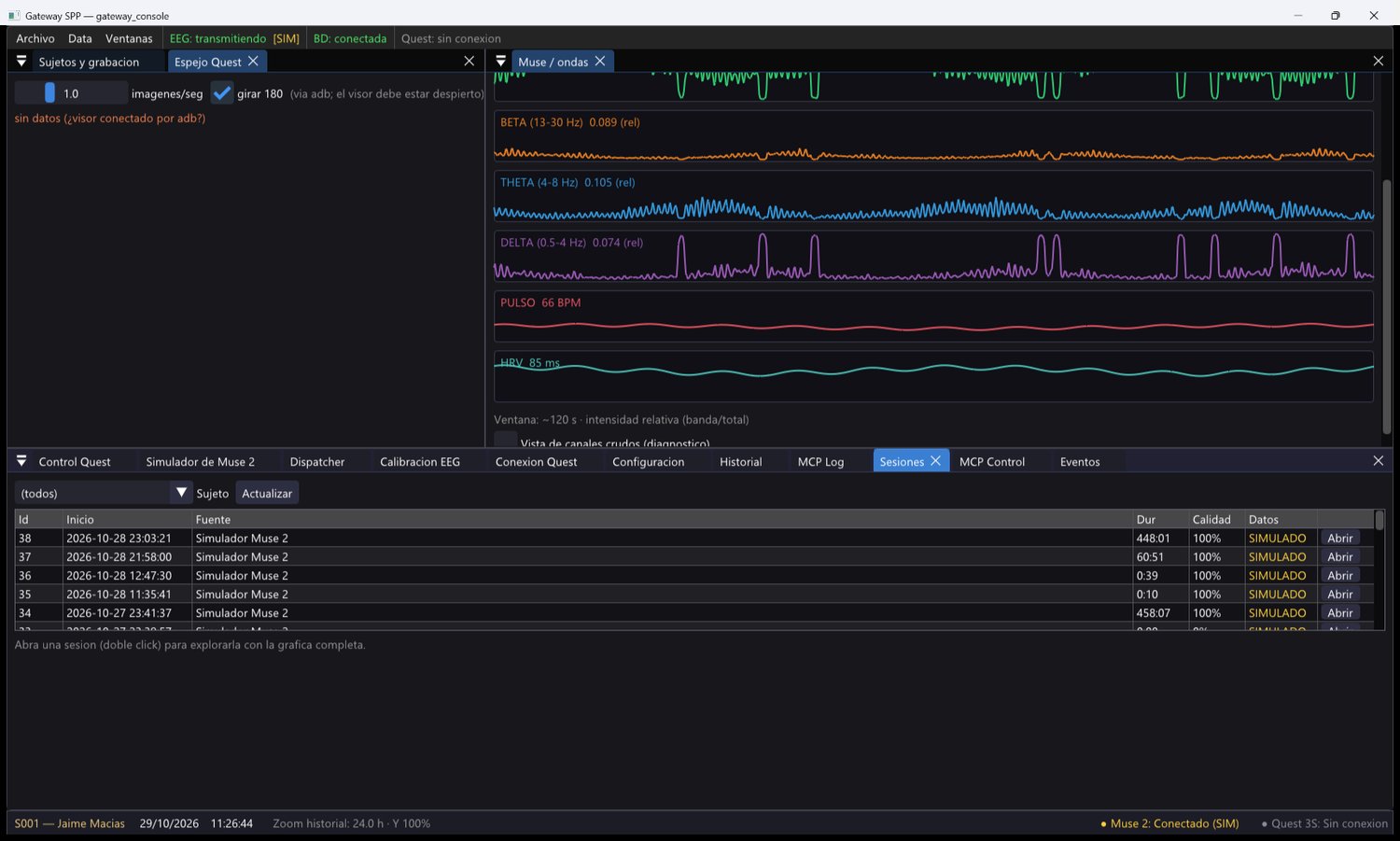The width and height of the screenshot is (1400, 841).
Task: Switch to Simulador de Muse 2 tab
Action: (200, 462)
